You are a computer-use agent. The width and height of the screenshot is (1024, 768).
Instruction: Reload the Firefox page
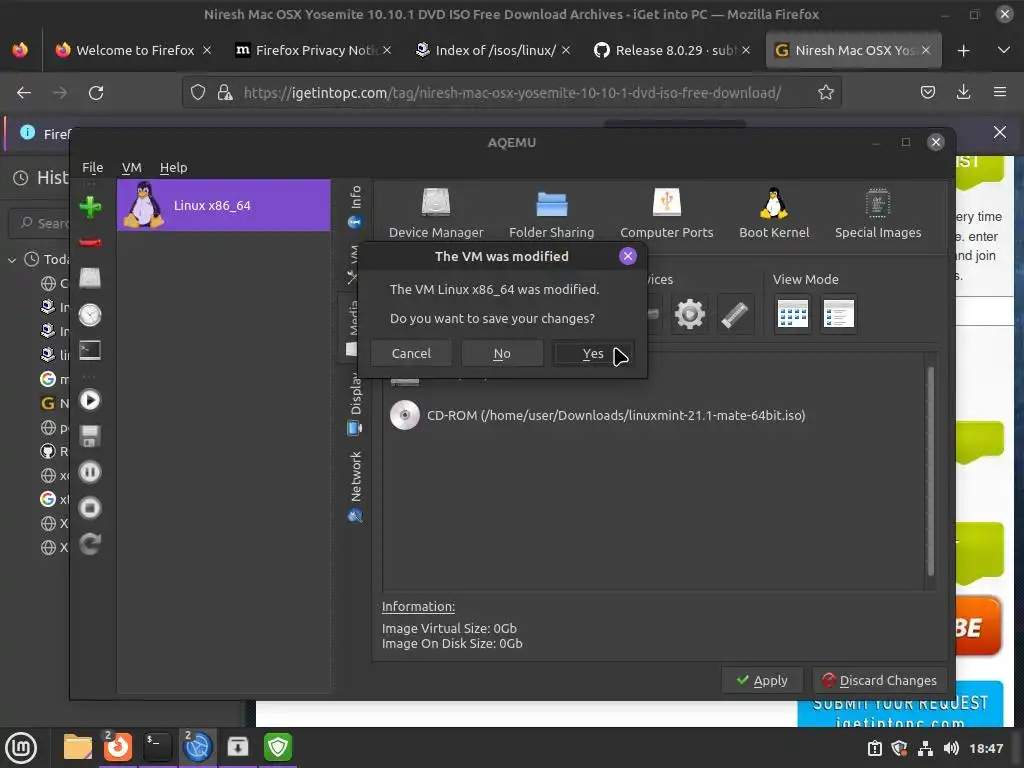[x=96, y=93]
